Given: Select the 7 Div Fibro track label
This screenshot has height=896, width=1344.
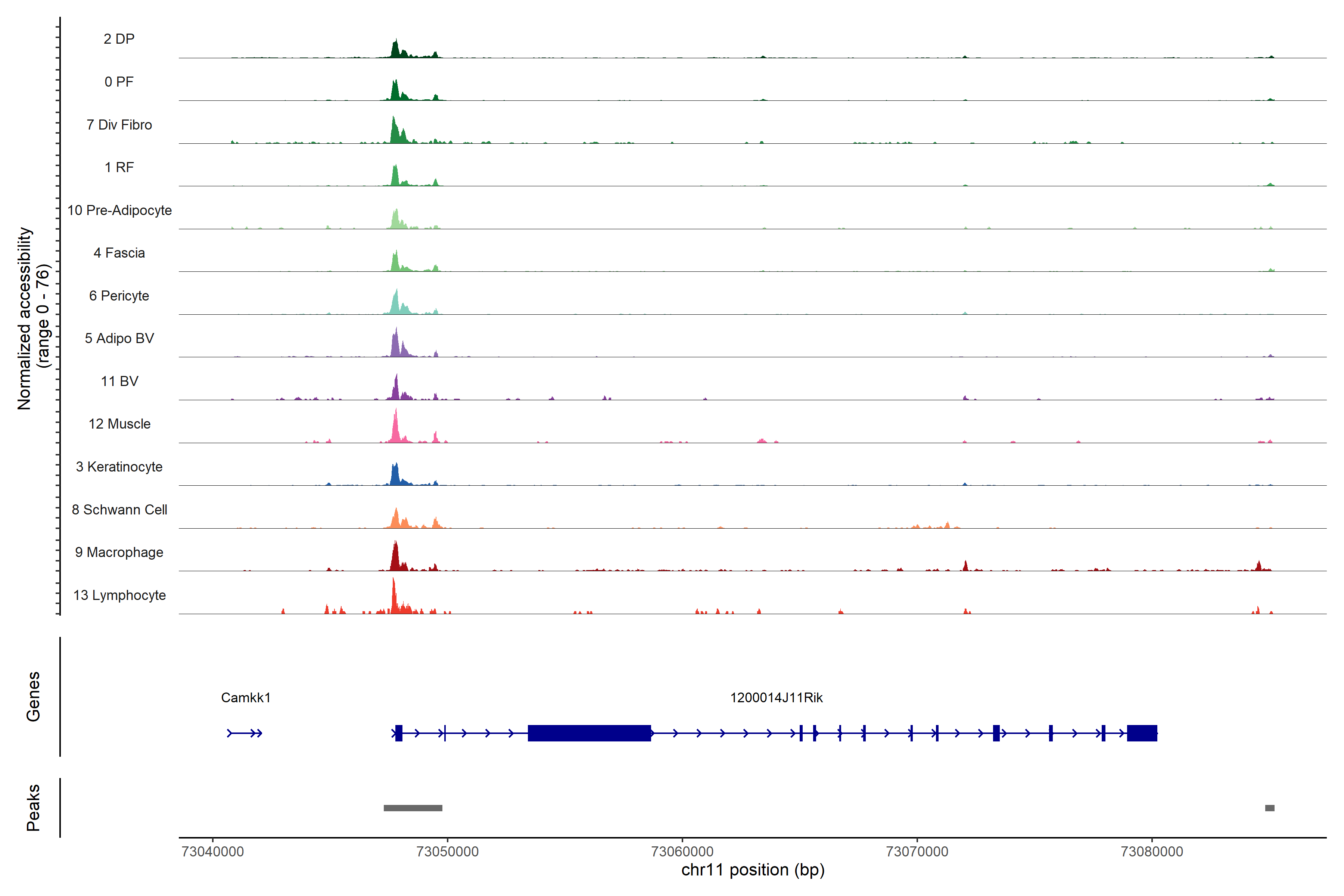Looking at the screenshot, I should (119, 125).
